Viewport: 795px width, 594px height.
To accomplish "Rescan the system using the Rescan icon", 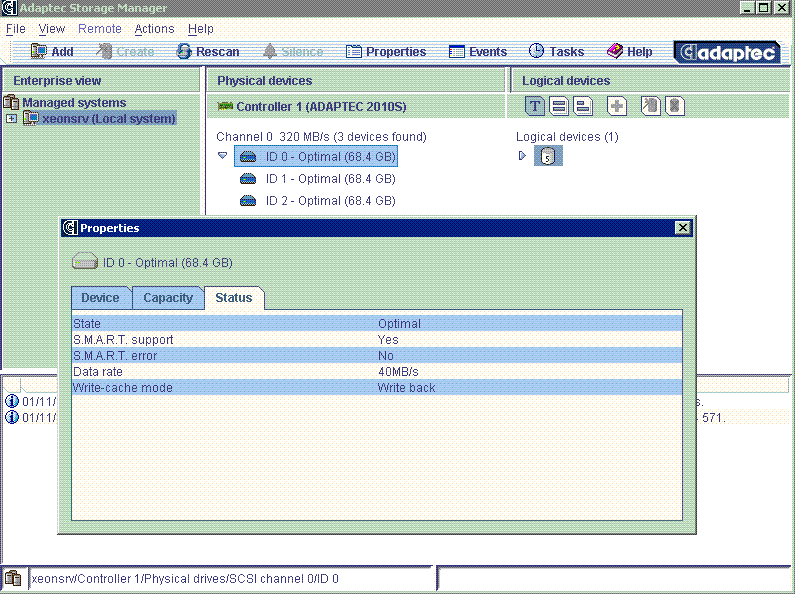I will click(184, 51).
